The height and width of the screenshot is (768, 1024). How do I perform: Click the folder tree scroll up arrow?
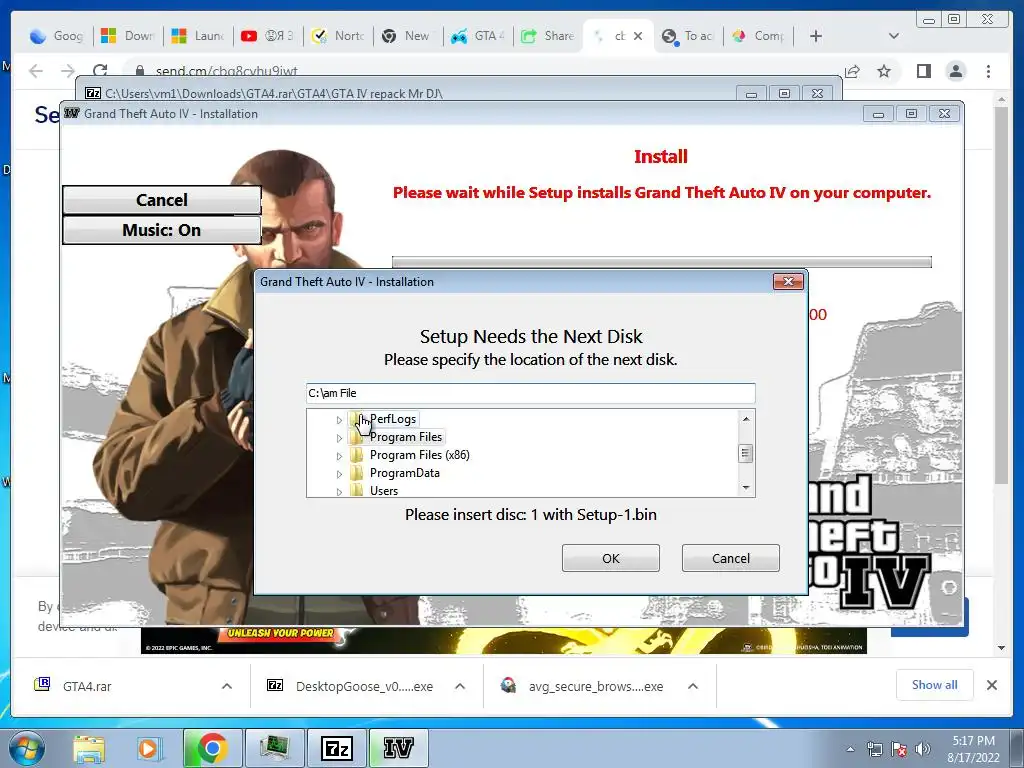coord(746,419)
